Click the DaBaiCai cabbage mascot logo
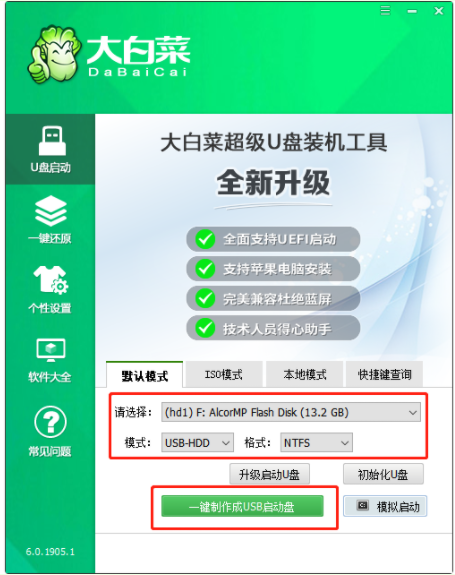The width and height of the screenshot is (455, 575). point(54,54)
